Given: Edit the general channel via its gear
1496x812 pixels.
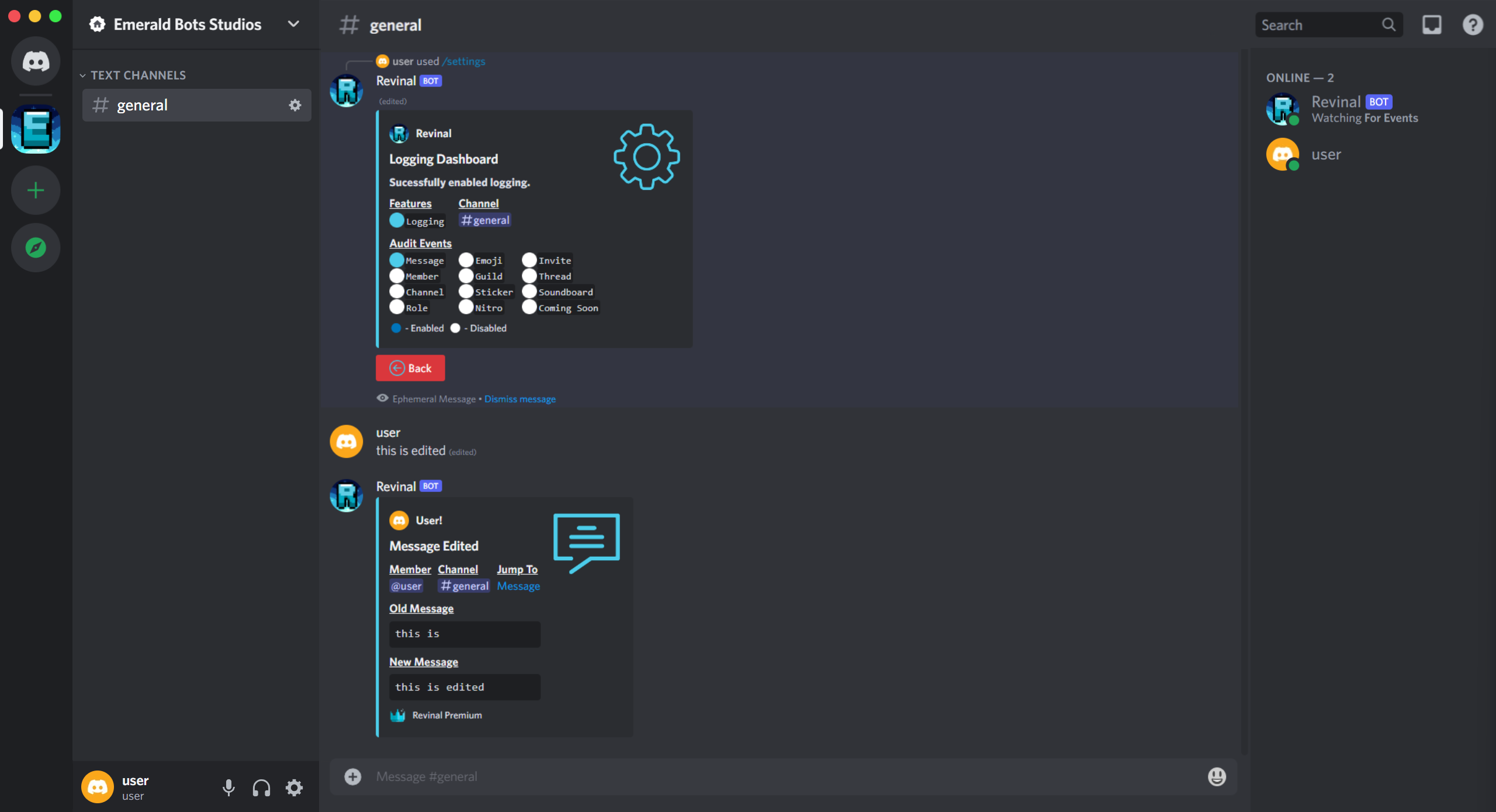Looking at the screenshot, I should [x=295, y=105].
